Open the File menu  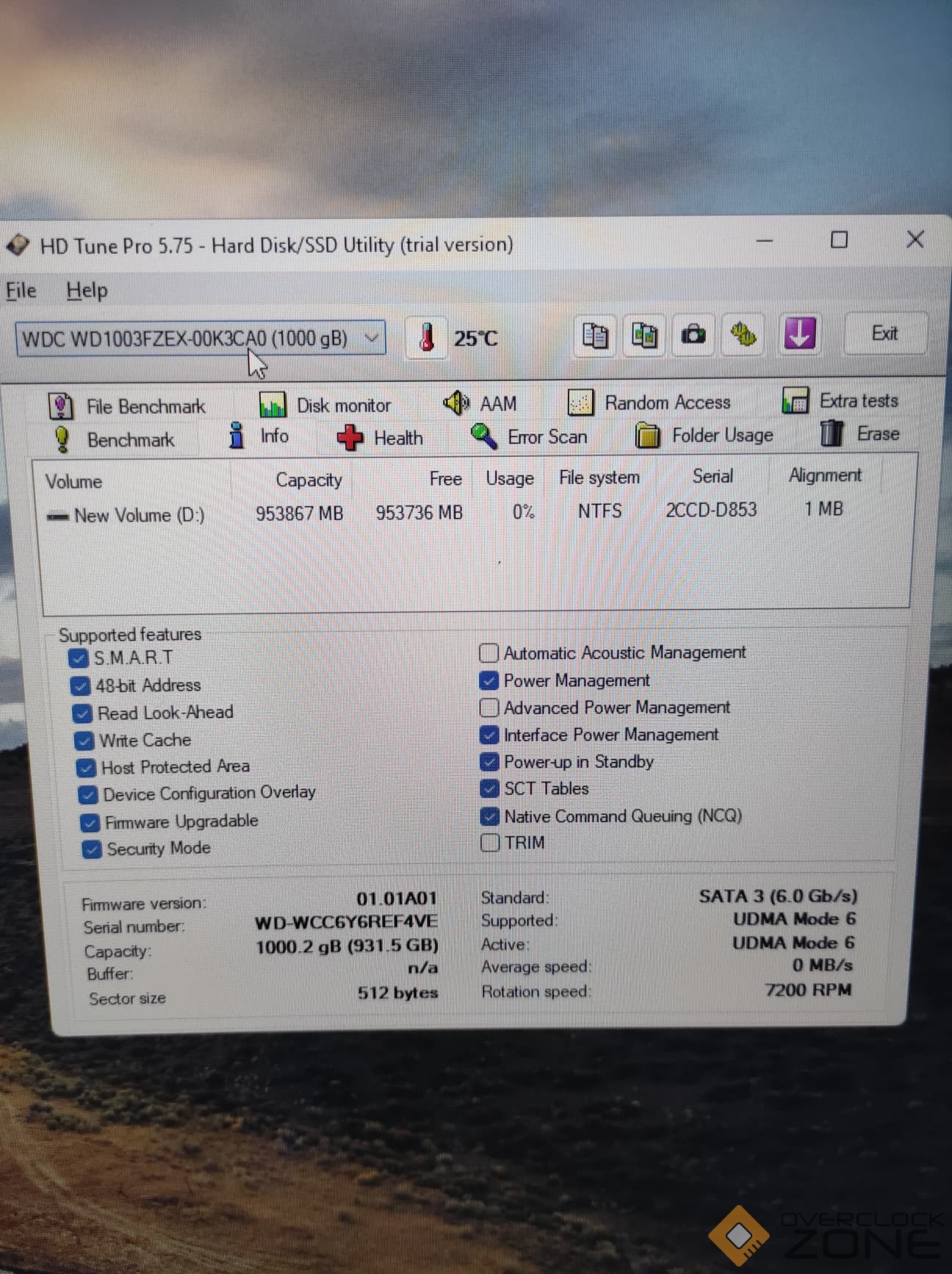21,291
